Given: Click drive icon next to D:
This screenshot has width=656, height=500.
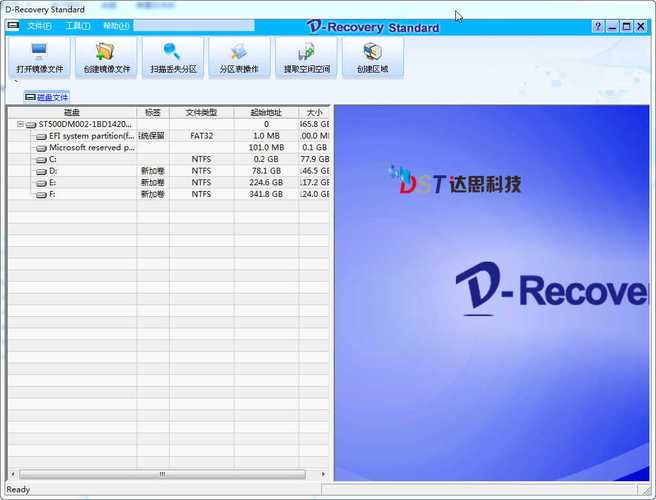Looking at the screenshot, I should click(41, 172).
